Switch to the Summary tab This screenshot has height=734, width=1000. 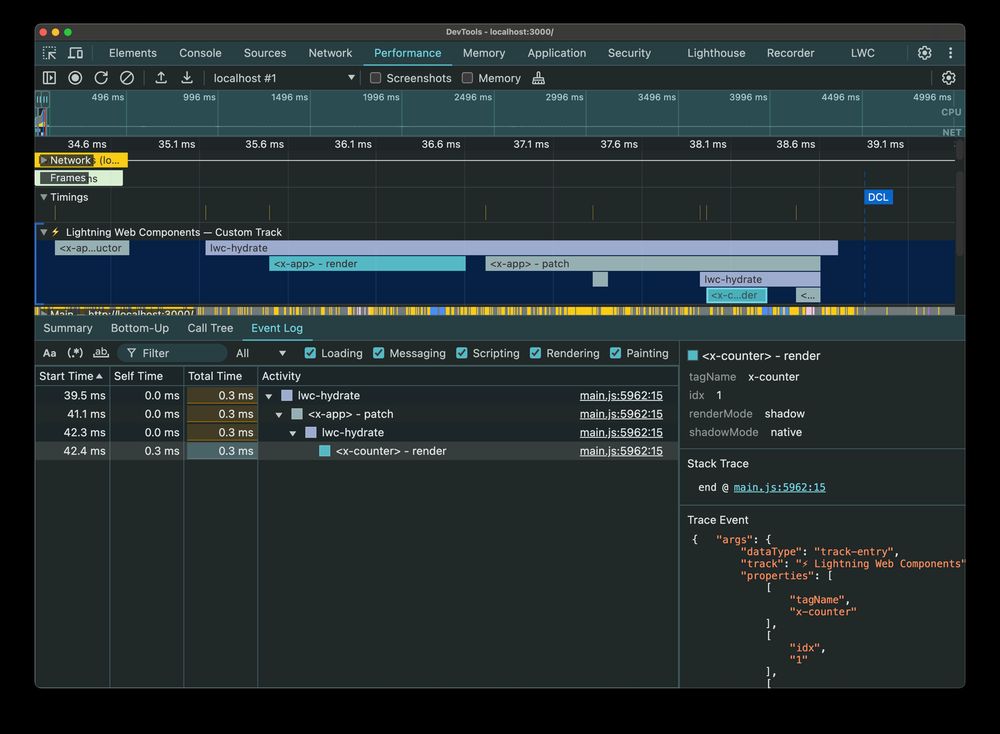[x=68, y=328]
